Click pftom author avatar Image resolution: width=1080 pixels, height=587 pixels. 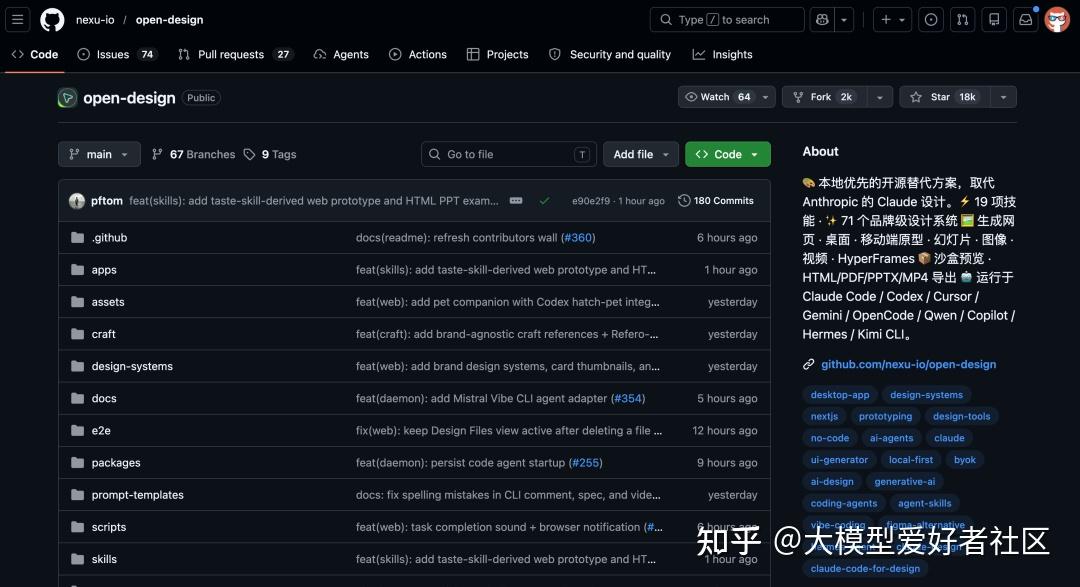76,200
